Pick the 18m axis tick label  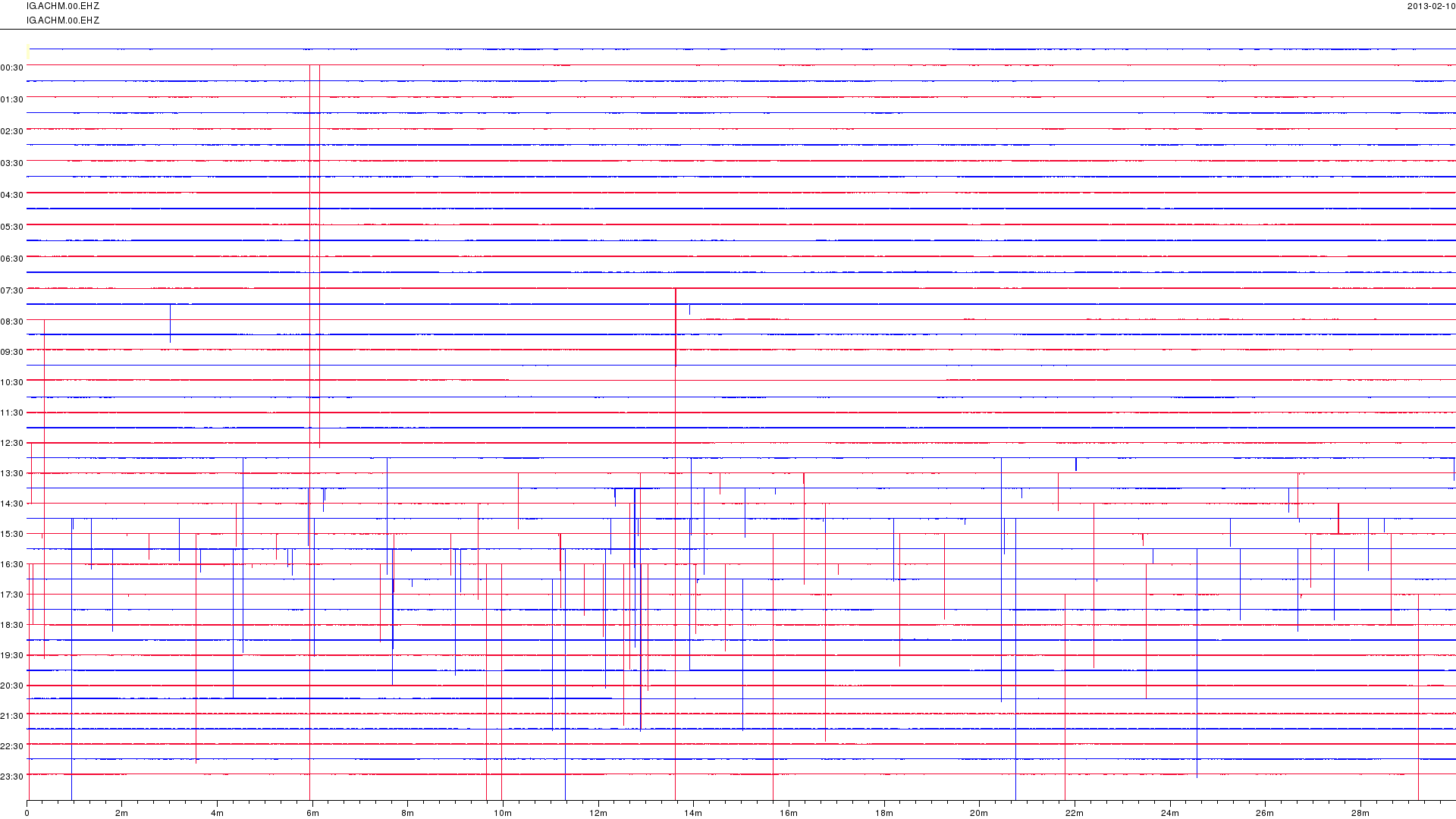tap(884, 813)
